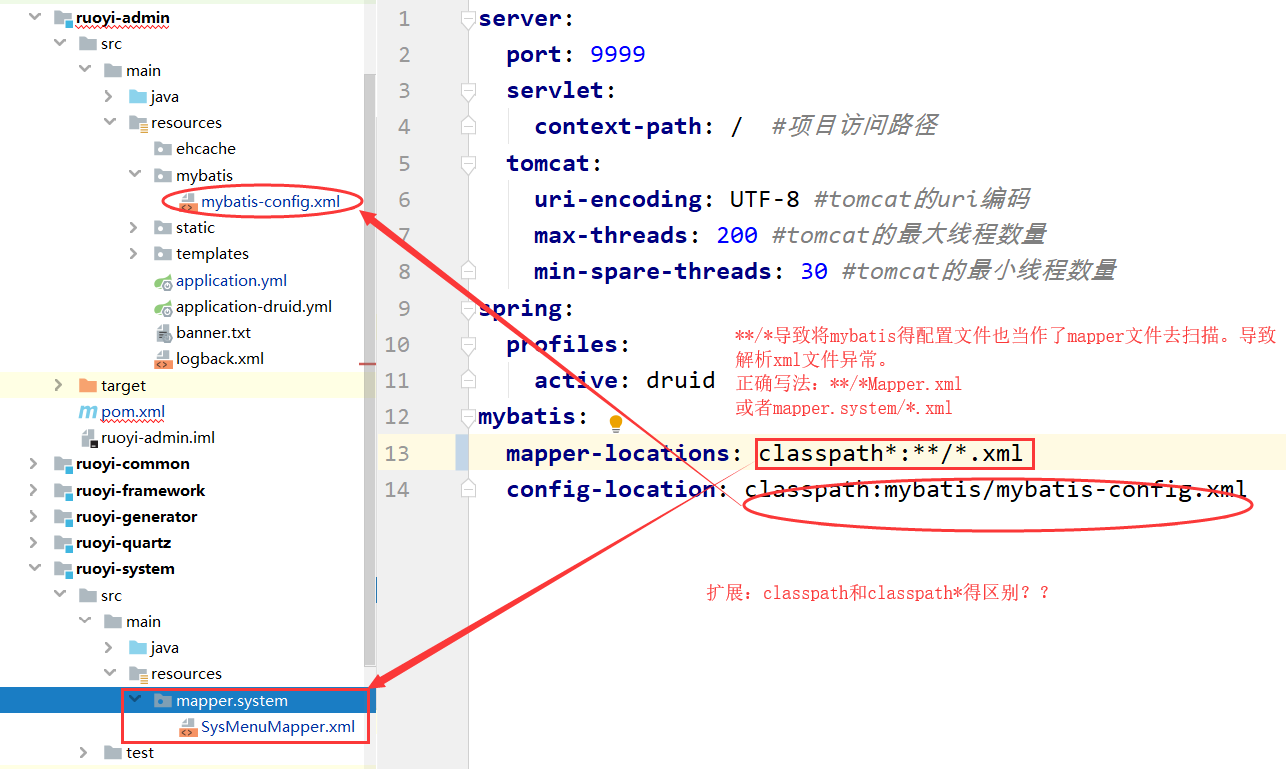
Task: Click the highlighted mapper-locations value field
Action: pos(893,453)
